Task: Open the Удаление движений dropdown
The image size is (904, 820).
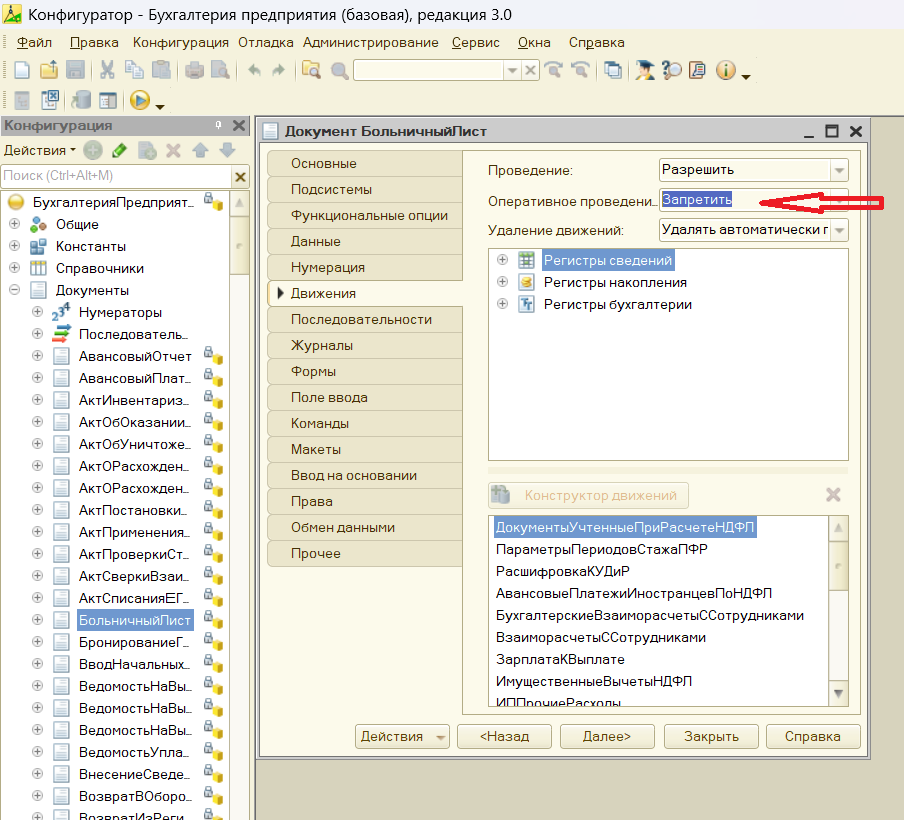Action: pyautogui.click(x=839, y=230)
